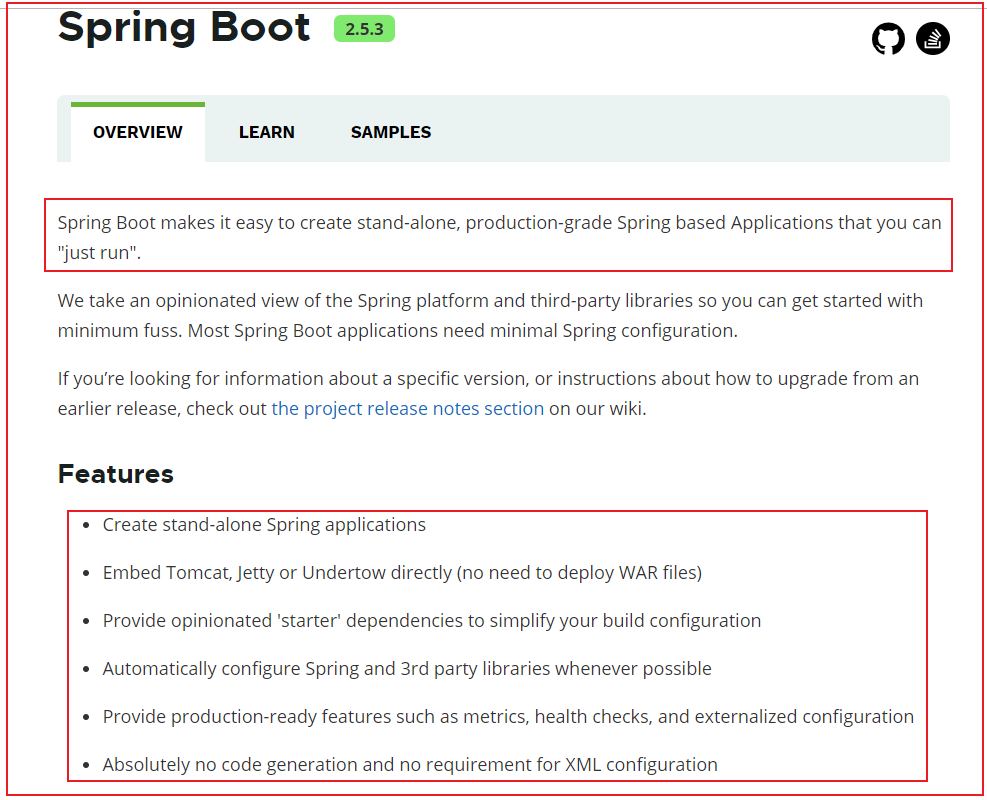Click the production-ready features bullet item
987x800 pixels.
pos(508,716)
